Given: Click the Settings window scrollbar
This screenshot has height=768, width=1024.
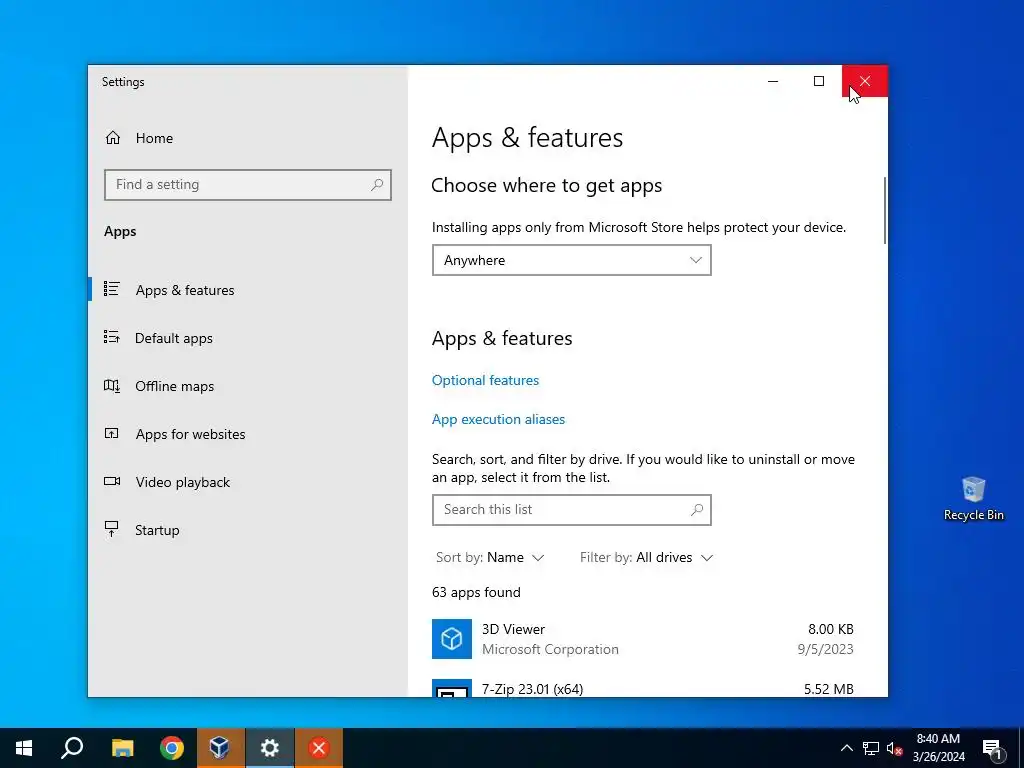Looking at the screenshot, I should [885, 210].
